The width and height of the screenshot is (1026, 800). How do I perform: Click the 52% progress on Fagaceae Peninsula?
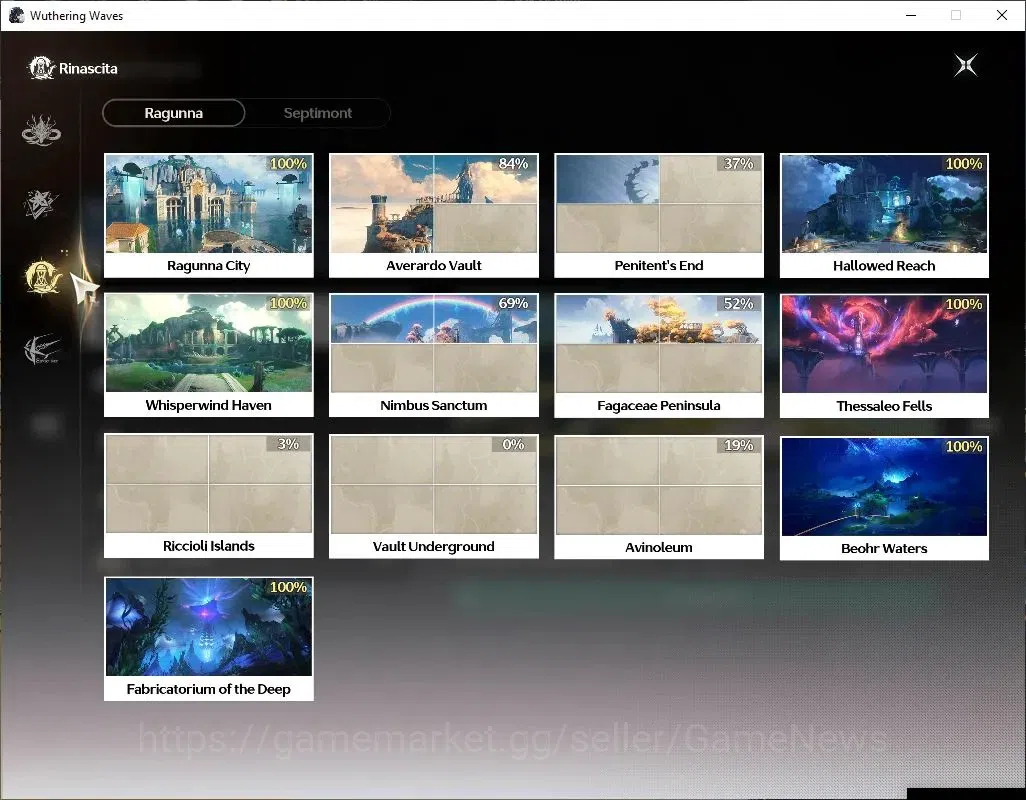click(x=739, y=304)
